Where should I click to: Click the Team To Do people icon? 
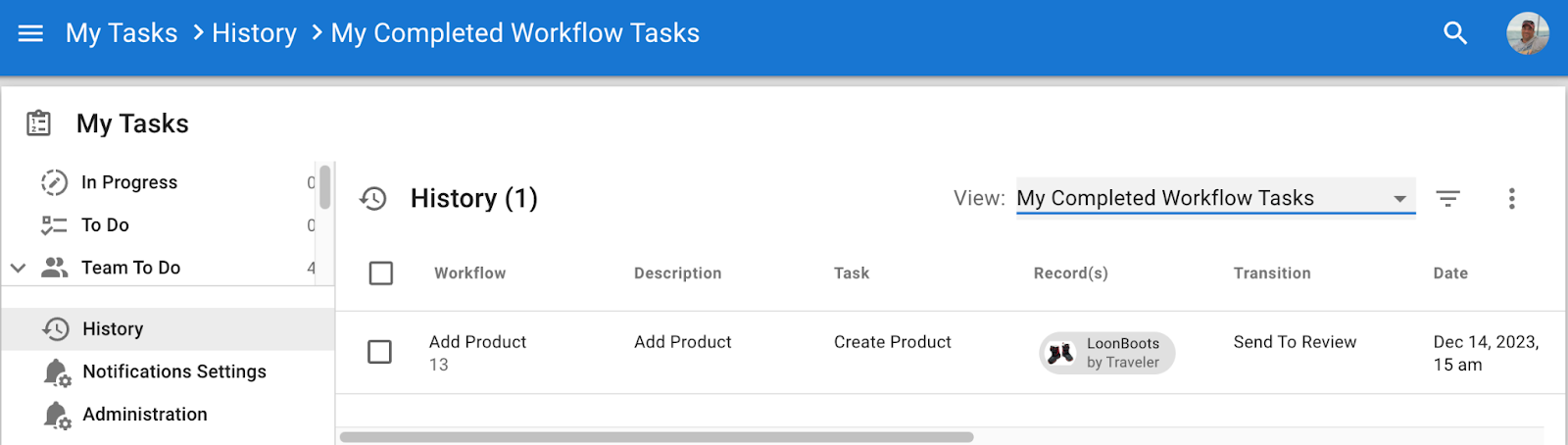click(54, 268)
